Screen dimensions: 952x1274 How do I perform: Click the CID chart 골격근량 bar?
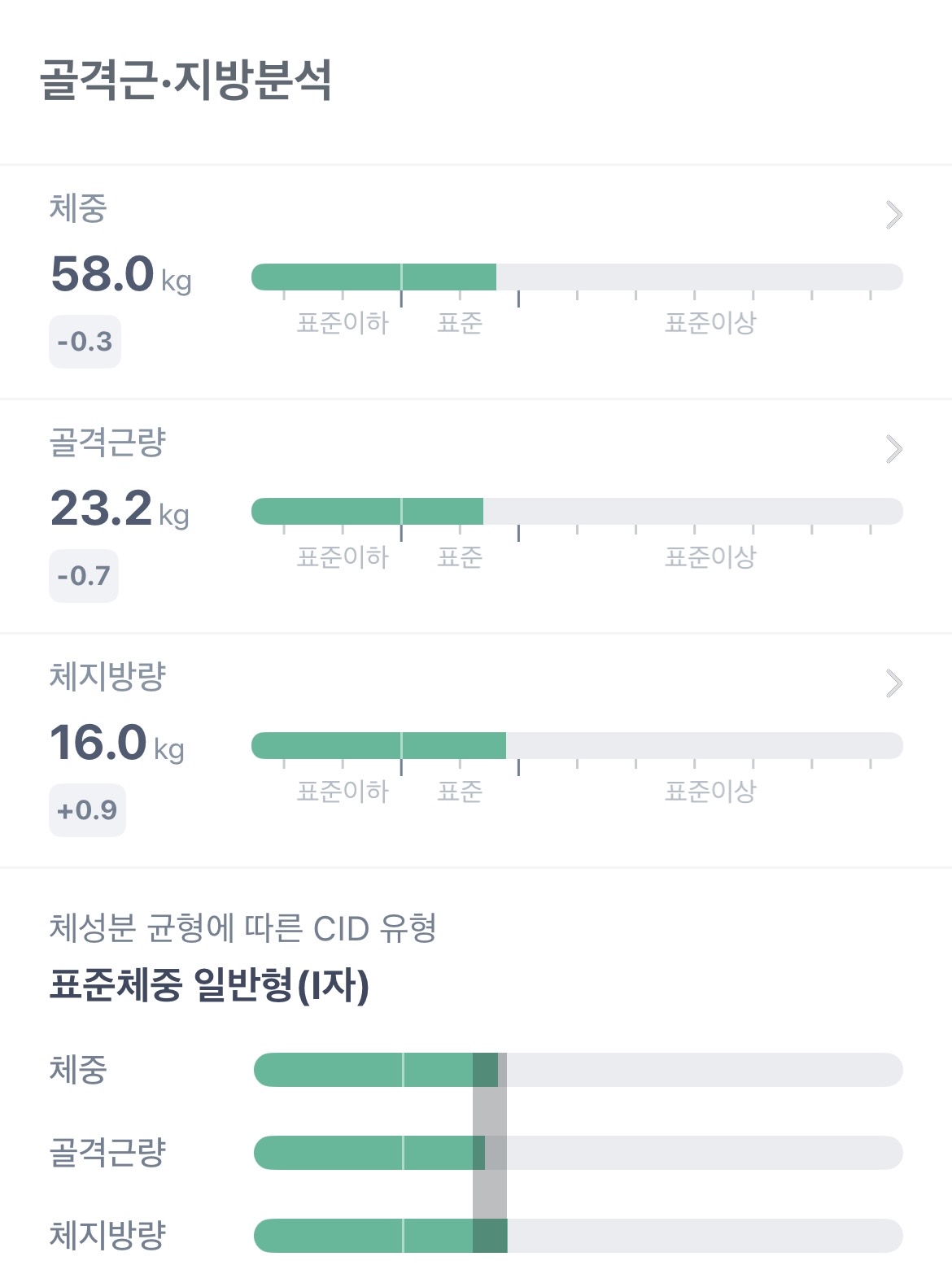point(578,1153)
